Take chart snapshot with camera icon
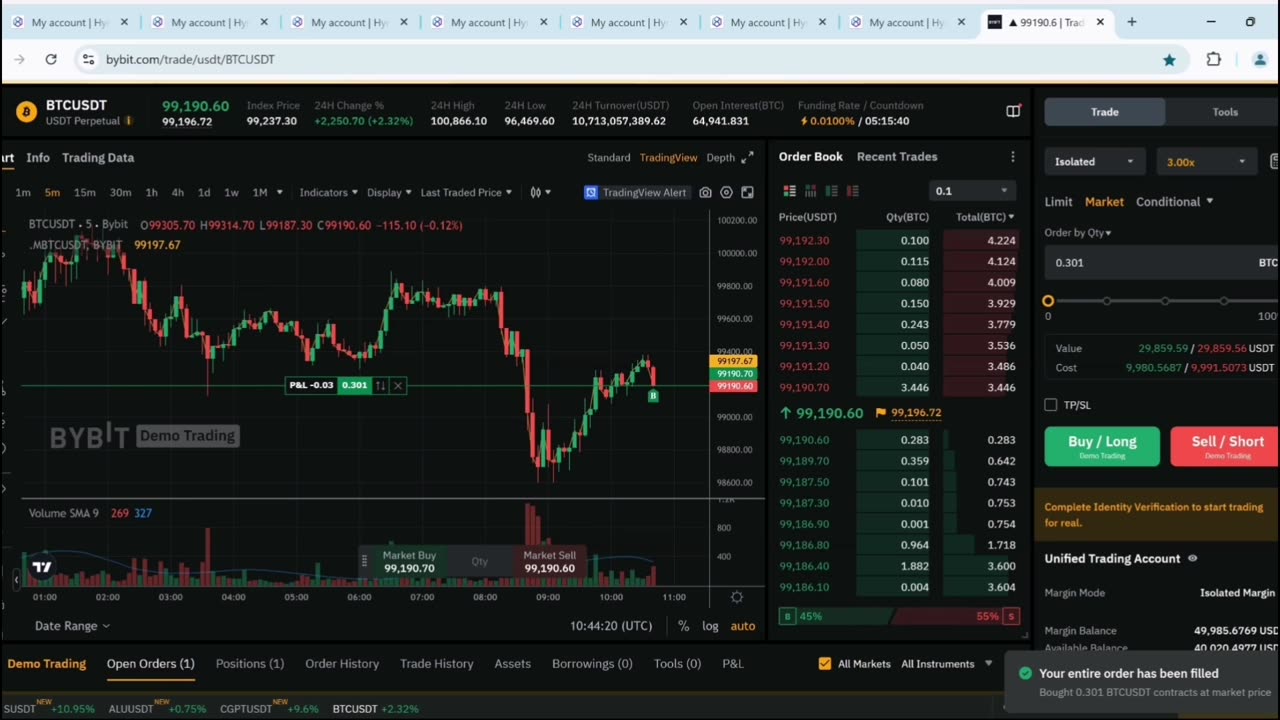This screenshot has height=720, width=1280. [x=706, y=192]
